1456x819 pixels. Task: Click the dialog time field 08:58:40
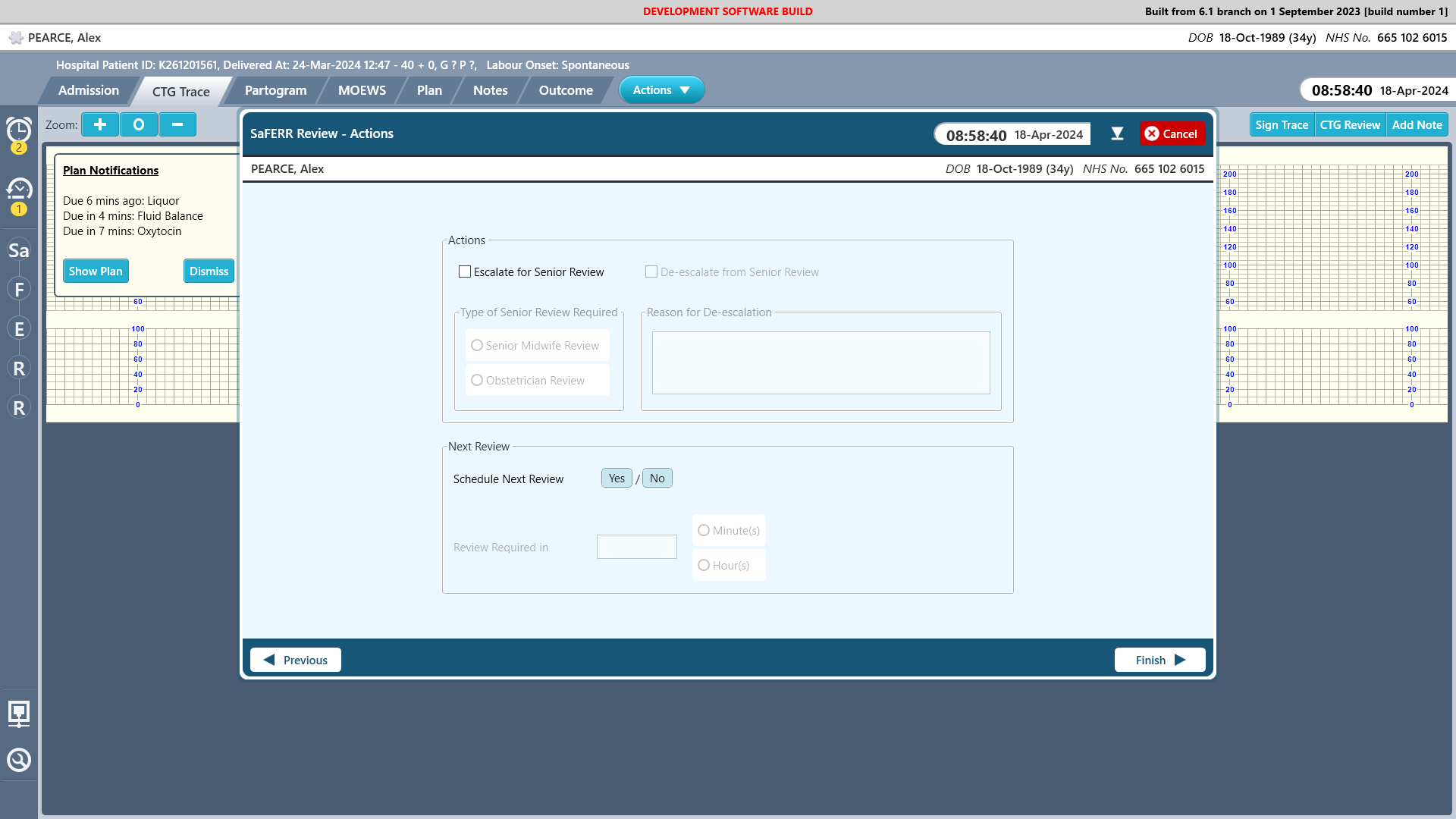tap(1013, 134)
